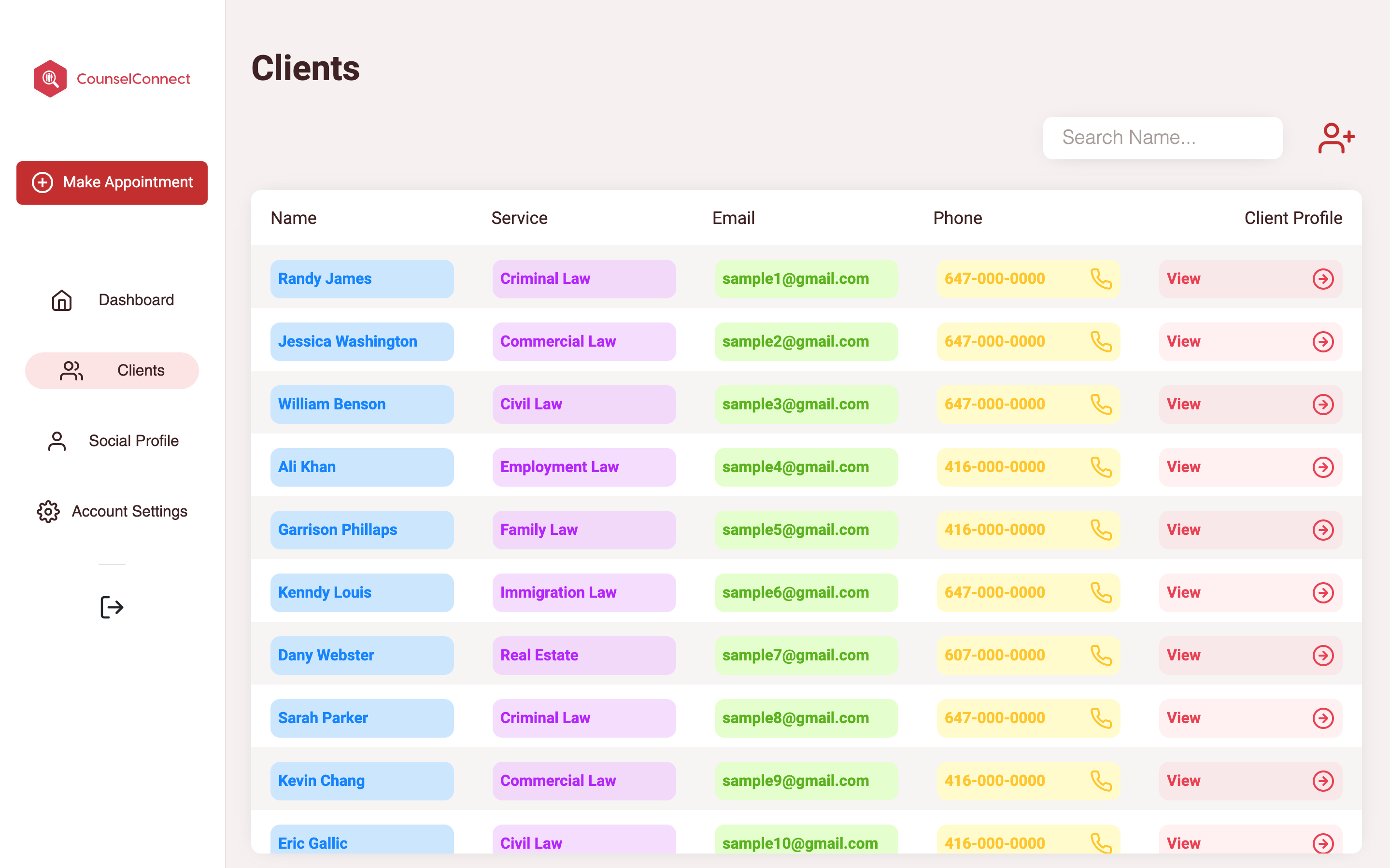Viewport: 1390px width, 868px height.
Task: Click the Dashboard home icon
Action: click(x=62, y=300)
